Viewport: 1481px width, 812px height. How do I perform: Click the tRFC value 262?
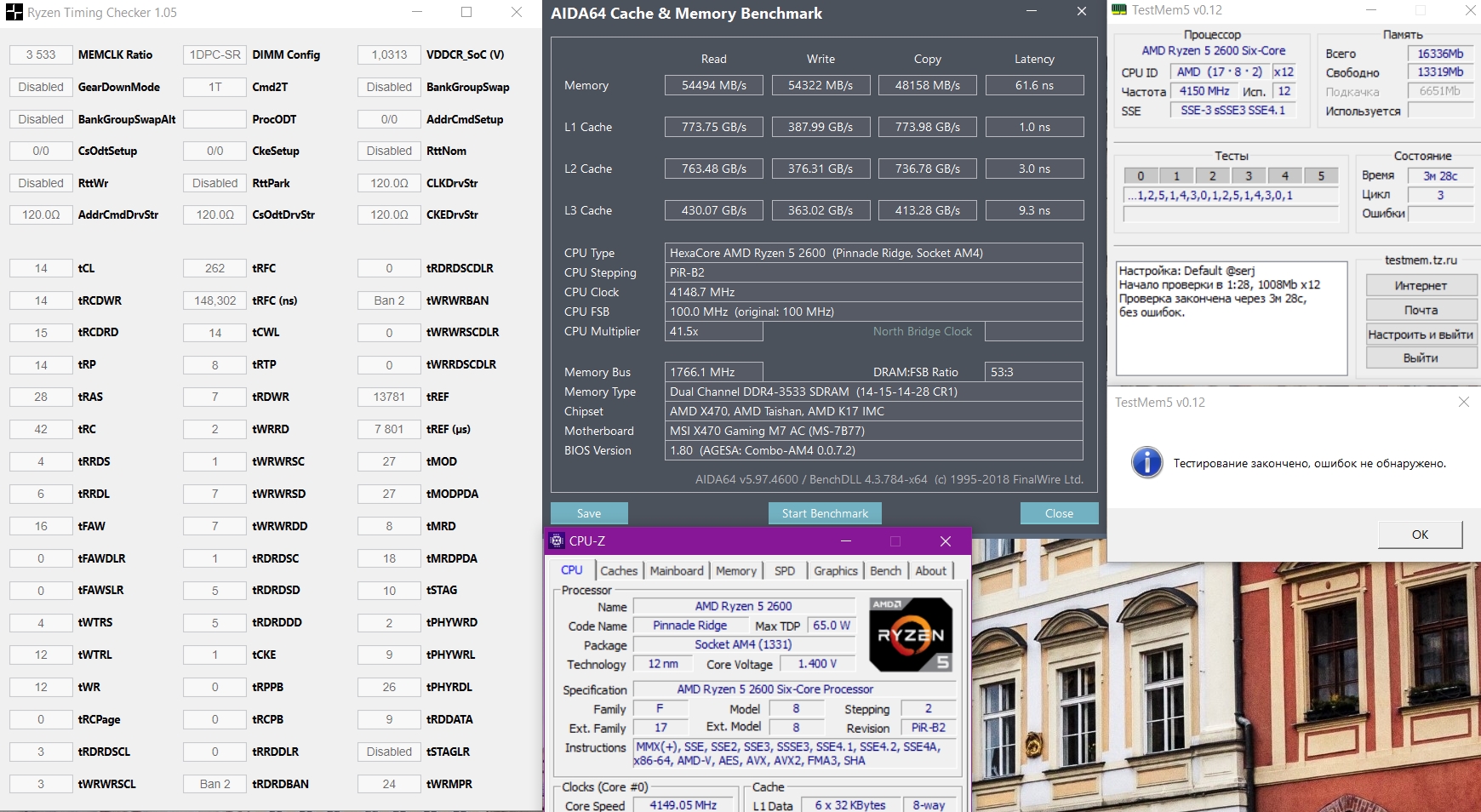[214, 268]
